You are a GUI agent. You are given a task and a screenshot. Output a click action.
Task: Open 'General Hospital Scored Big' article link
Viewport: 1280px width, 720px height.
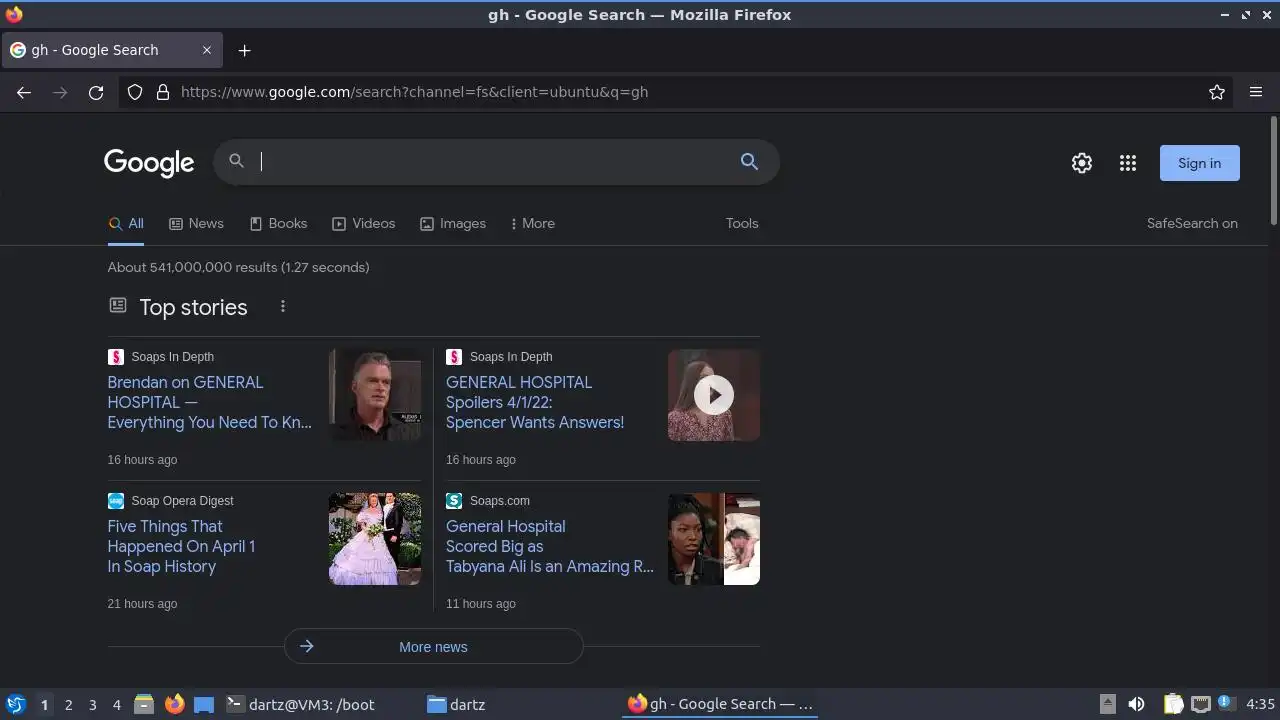(x=550, y=546)
